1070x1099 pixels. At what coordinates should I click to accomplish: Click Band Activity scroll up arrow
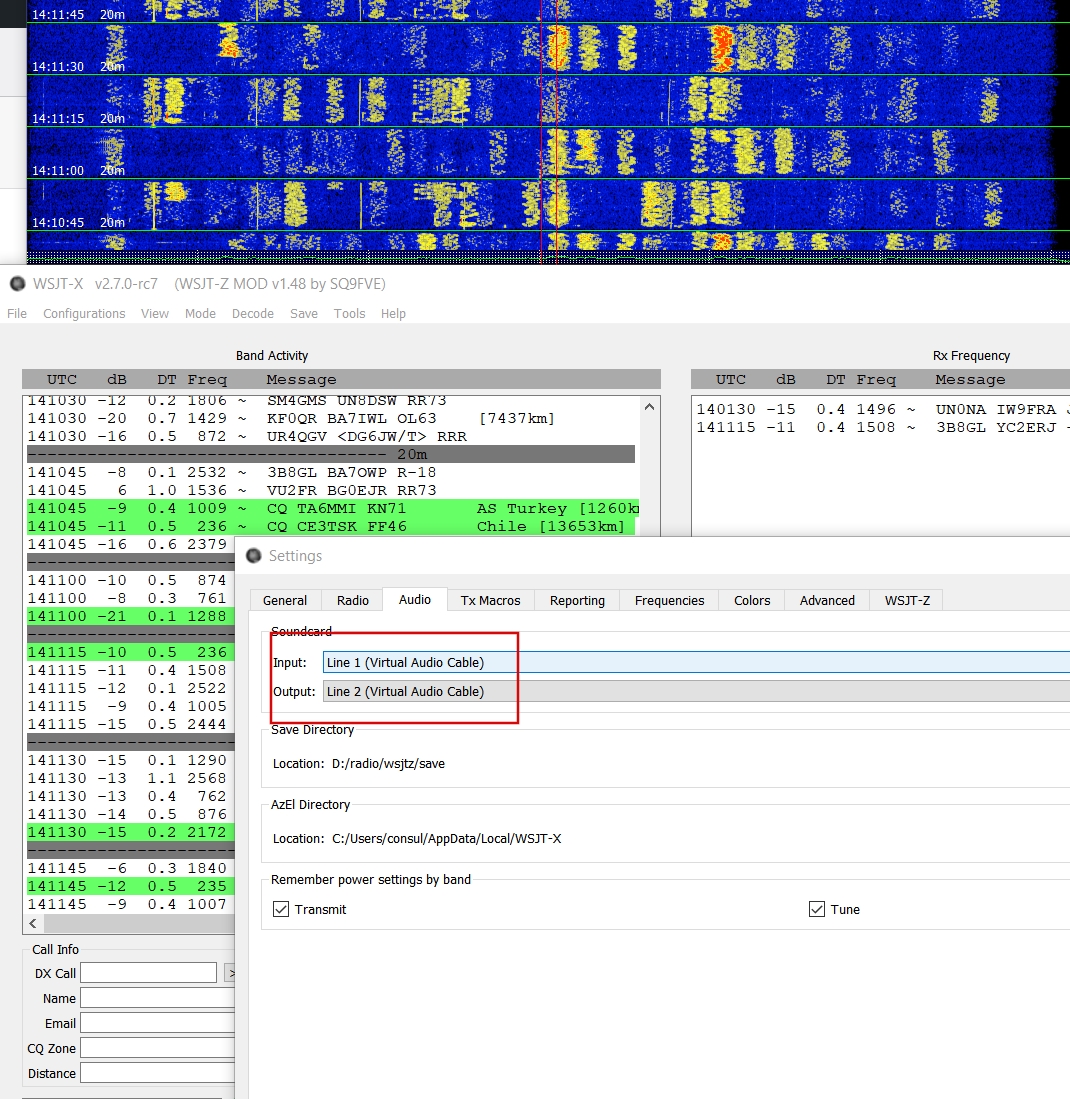[x=649, y=407]
